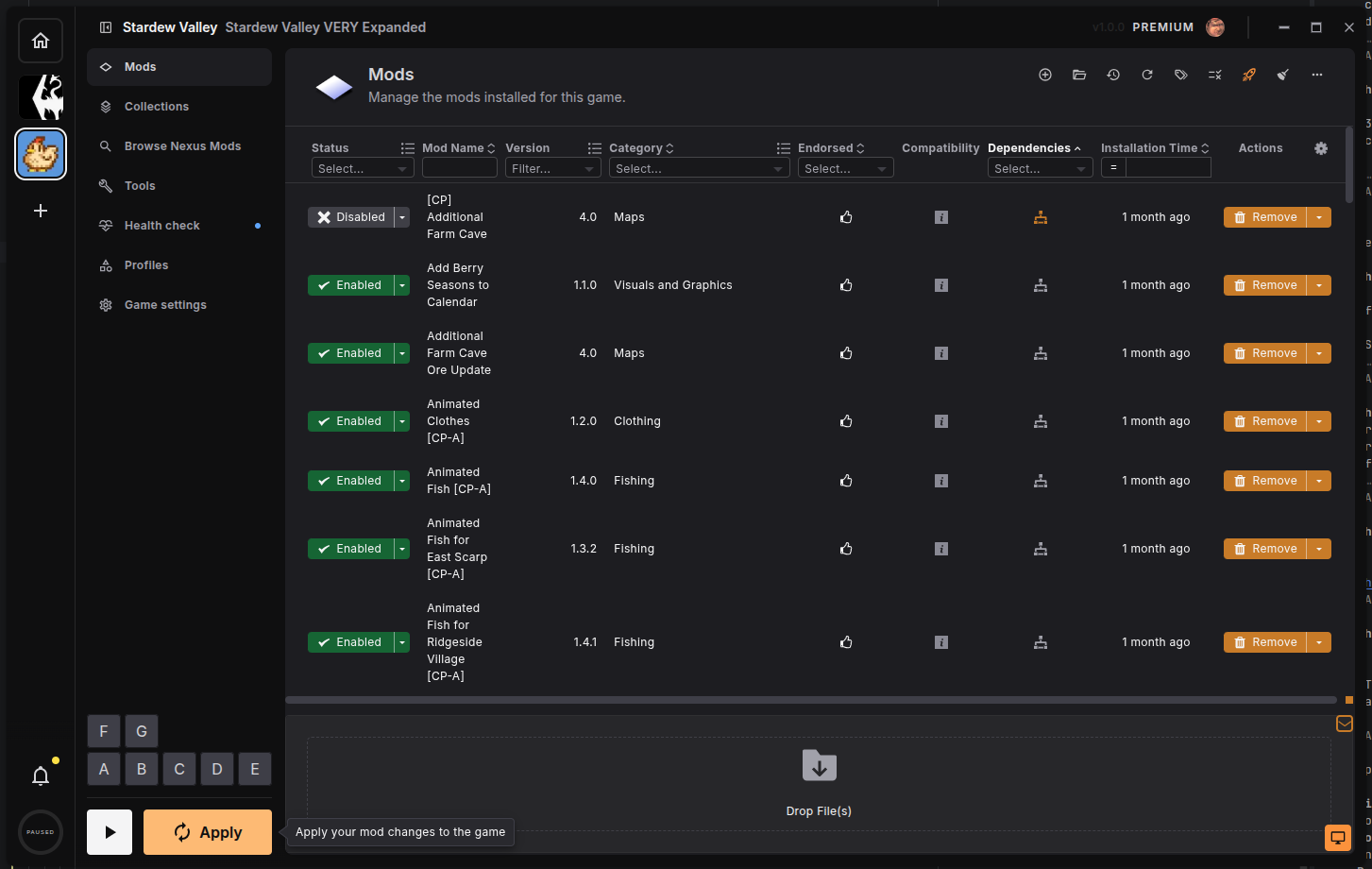This screenshot has height=869, width=1372.
Task: Toggle Enabled on Animated Fish for East Scarp
Action: click(350, 549)
